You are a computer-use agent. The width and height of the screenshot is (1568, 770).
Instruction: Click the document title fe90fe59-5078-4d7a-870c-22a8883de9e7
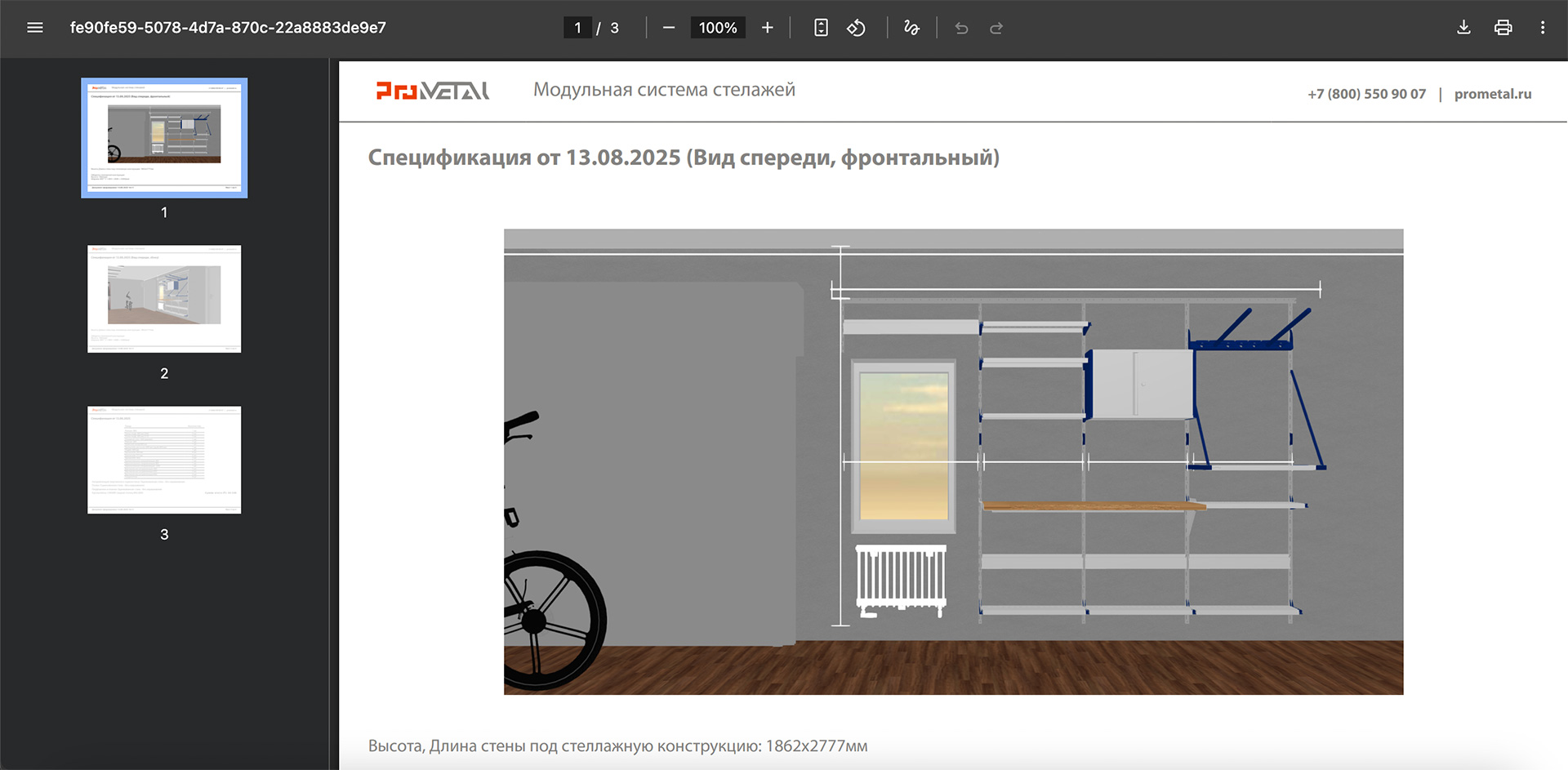click(228, 28)
